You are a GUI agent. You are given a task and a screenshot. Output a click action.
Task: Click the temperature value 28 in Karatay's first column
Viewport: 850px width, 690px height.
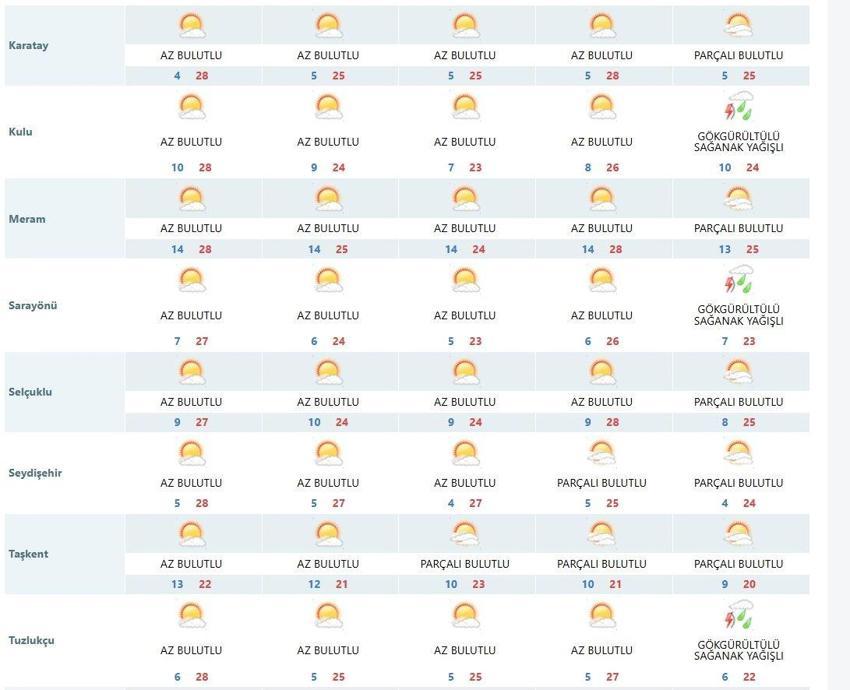pos(203,74)
